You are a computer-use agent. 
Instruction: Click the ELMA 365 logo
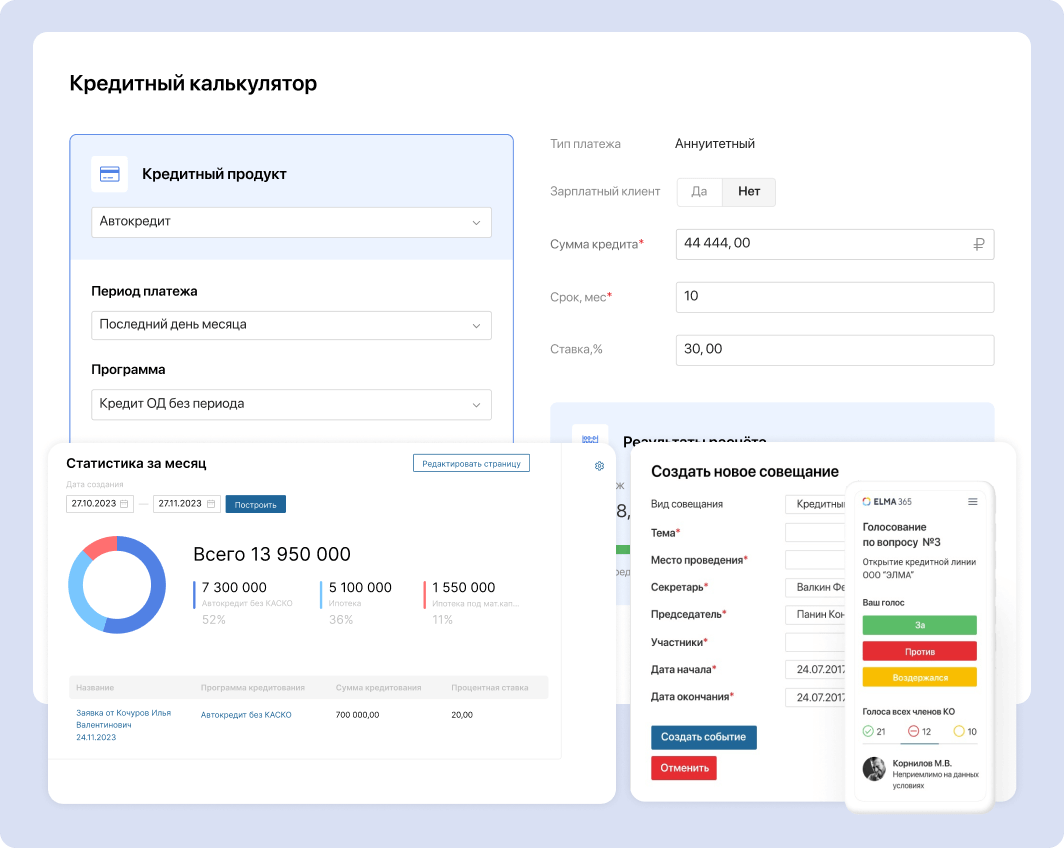(x=886, y=501)
